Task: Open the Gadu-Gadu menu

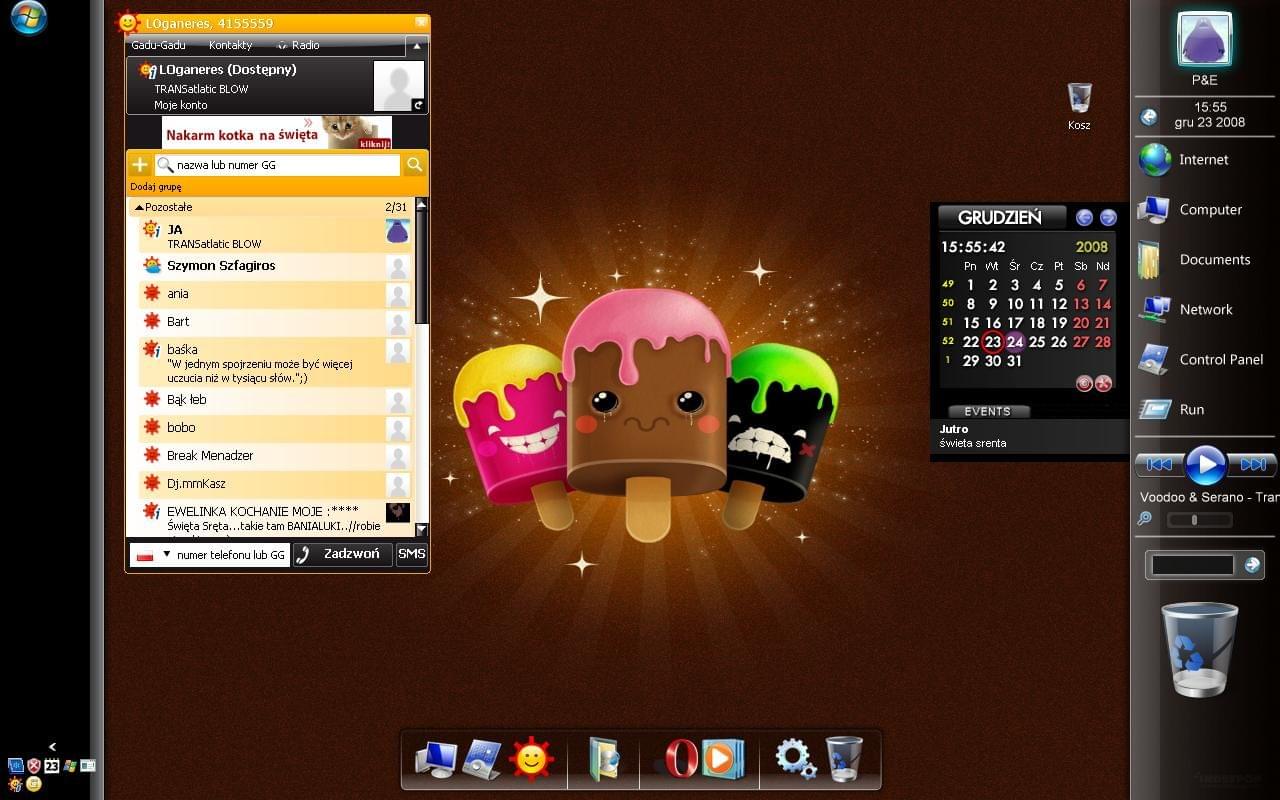Action: (x=158, y=45)
